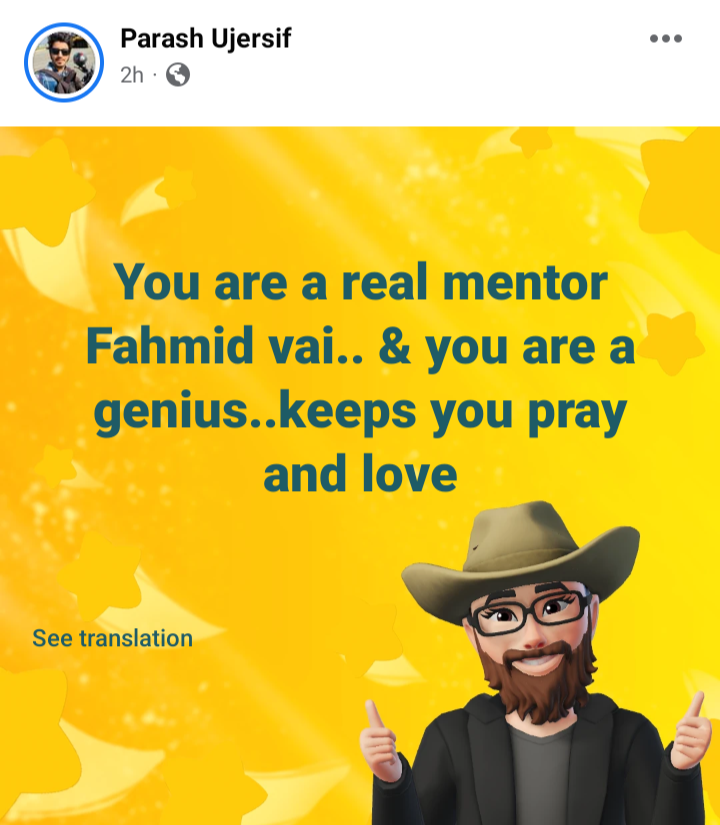Click the star beside 'you are a' text

point(672,343)
